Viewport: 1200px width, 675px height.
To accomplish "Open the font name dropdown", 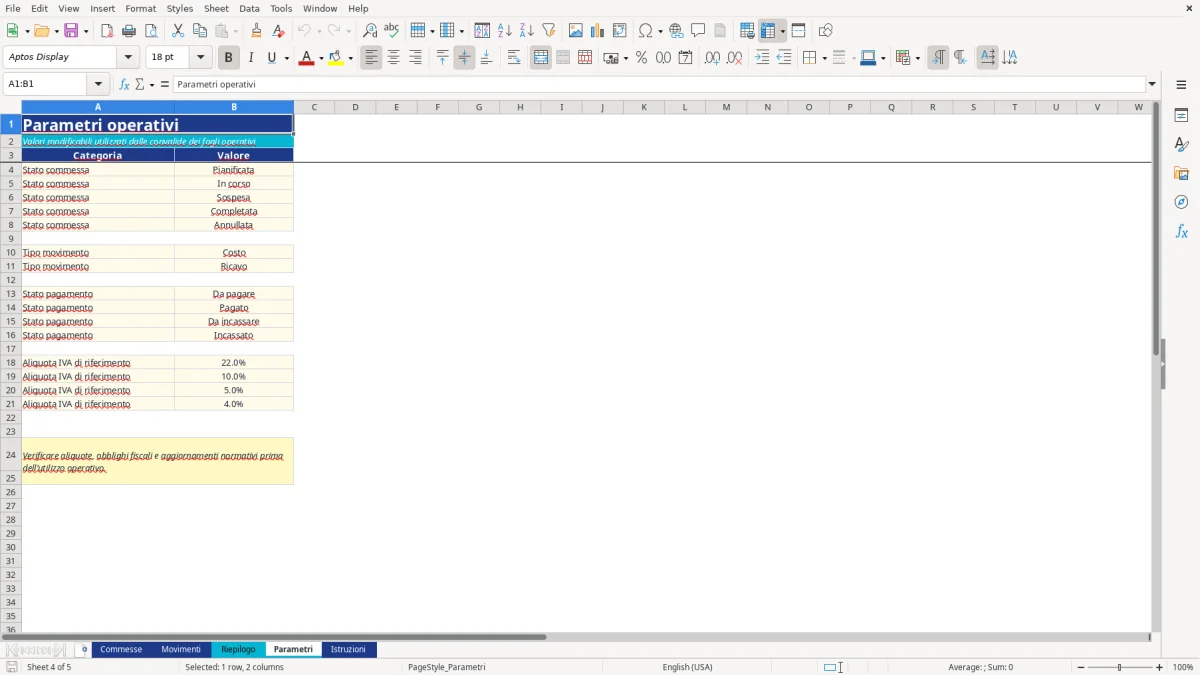I will point(128,58).
